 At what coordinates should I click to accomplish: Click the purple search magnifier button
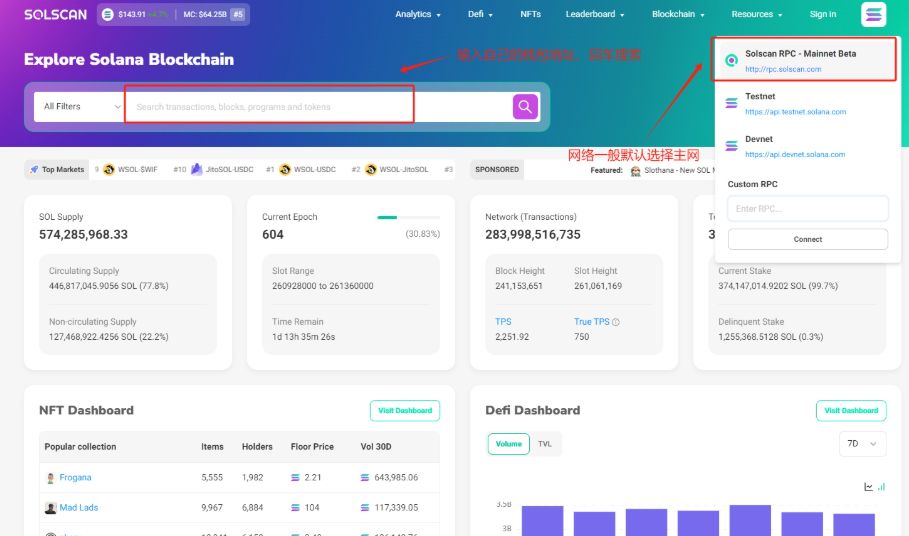click(x=525, y=107)
